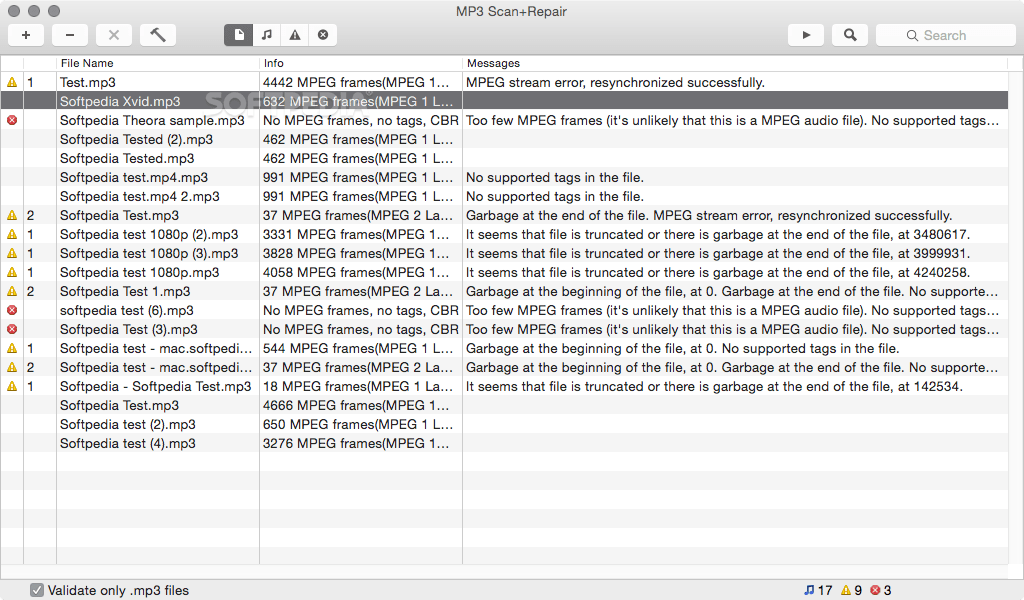Toggle the warning triangle filter
Screen dimensions: 1024x600
click(294, 34)
